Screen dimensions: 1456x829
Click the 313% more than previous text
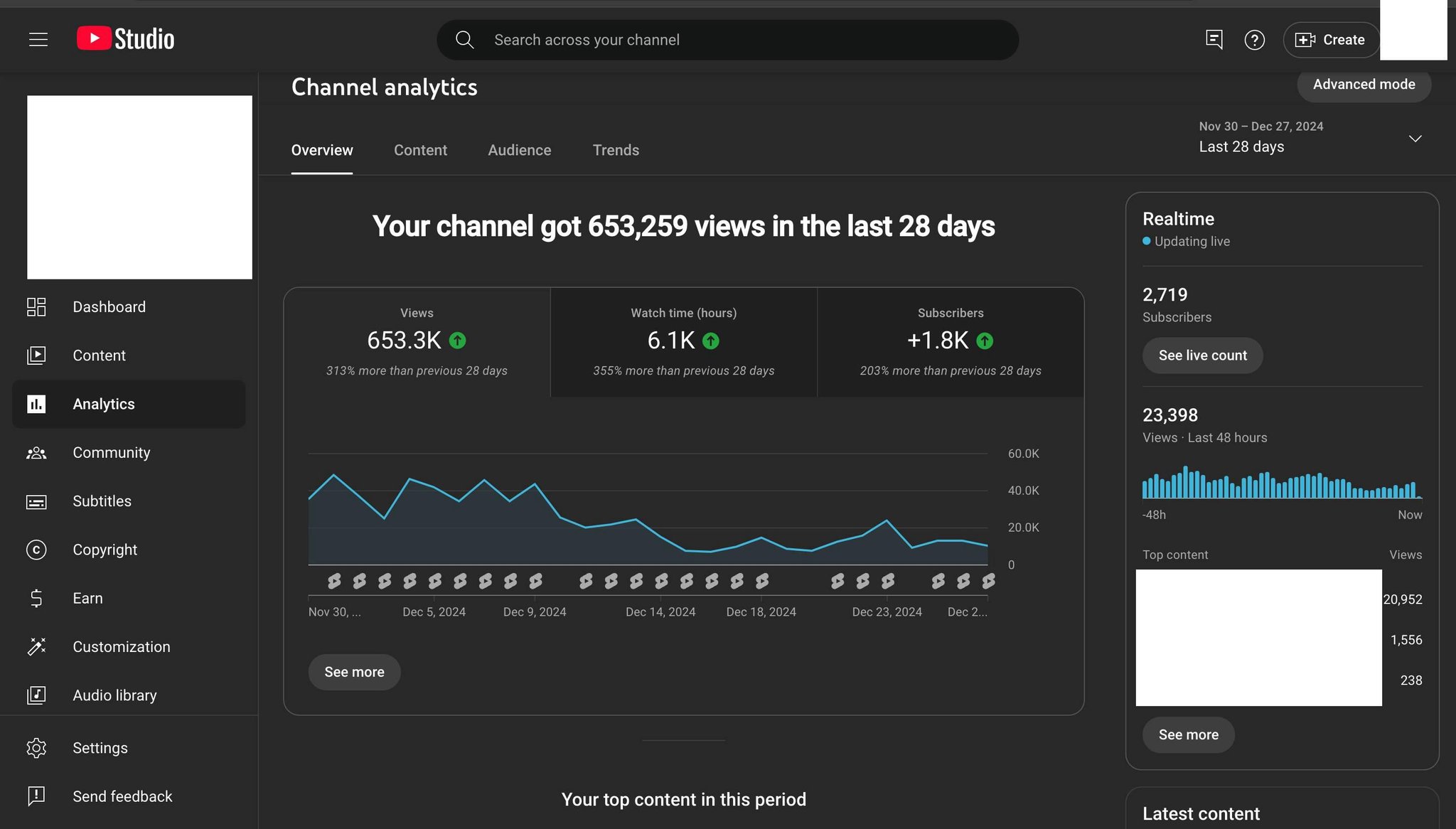(417, 371)
